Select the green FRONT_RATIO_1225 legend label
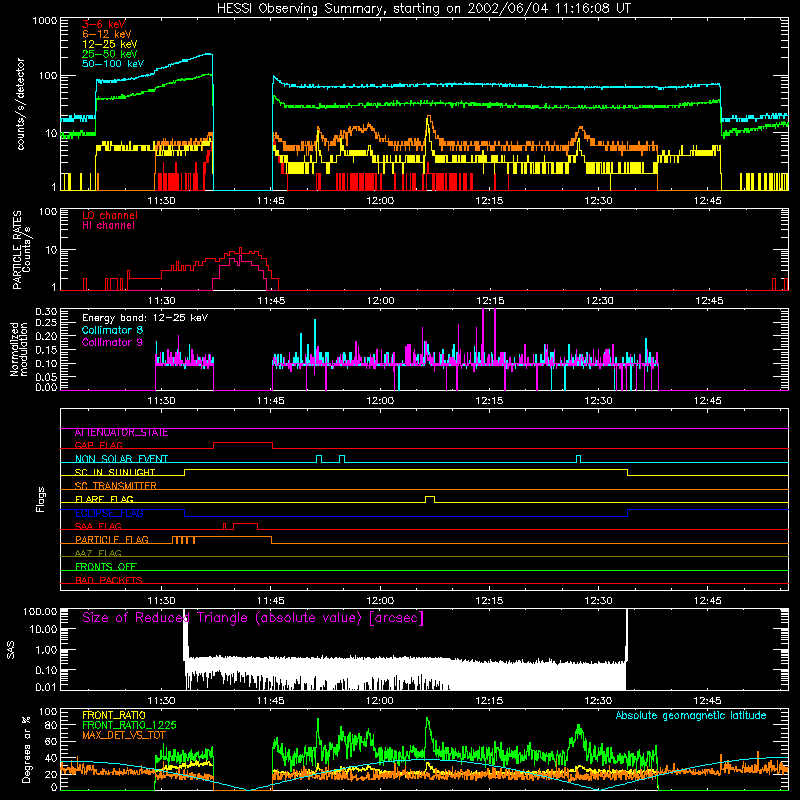 click(129, 725)
